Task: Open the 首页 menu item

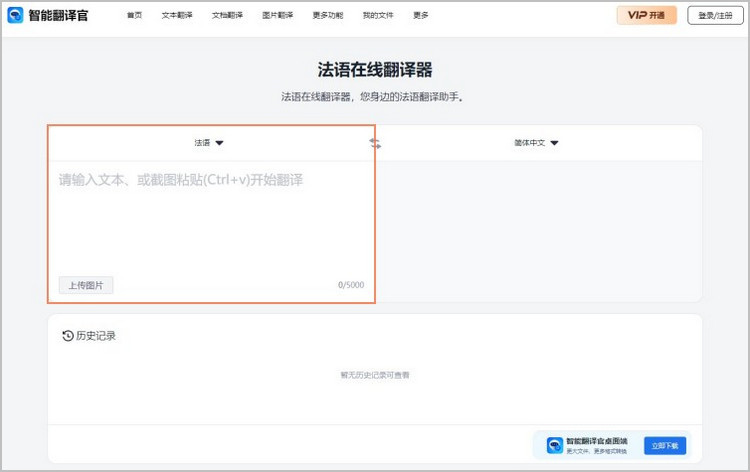Action: tap(134, 15)
